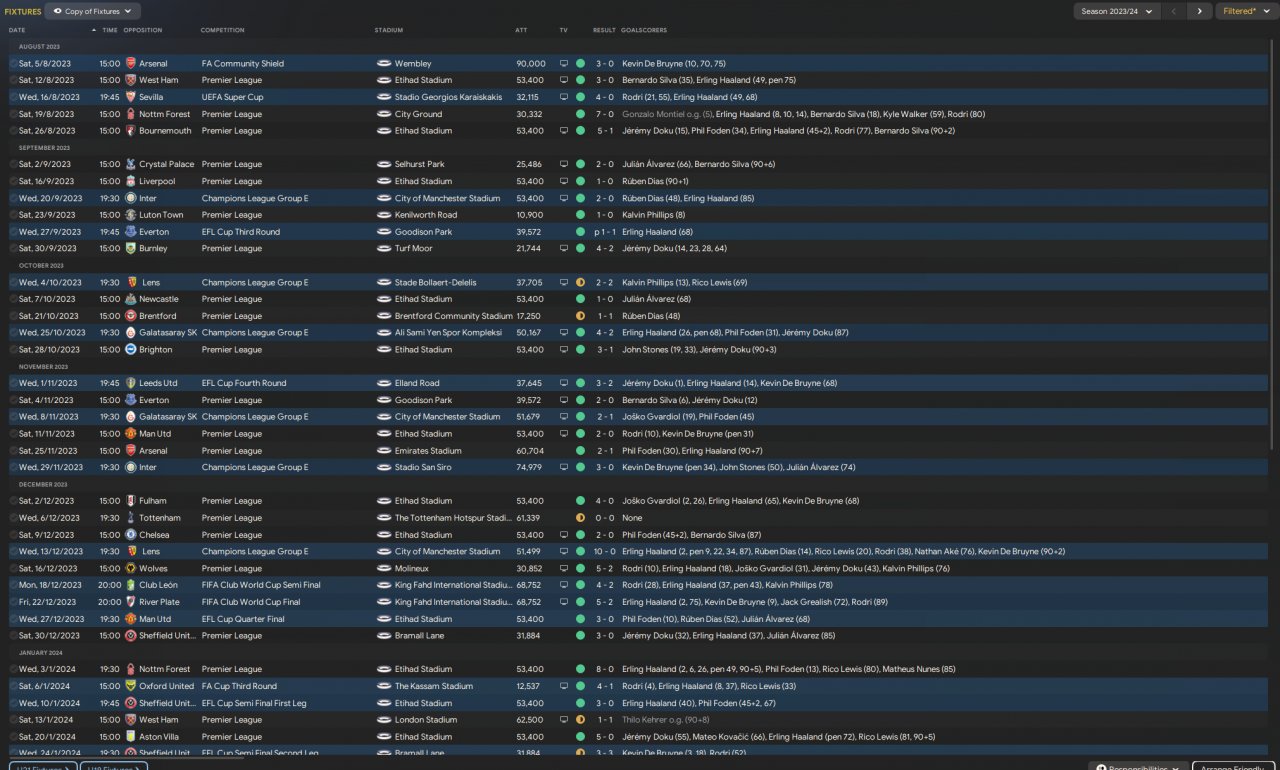Click the date Fri, 22/12/2023
Screen dimensions: 1280x770
47,602
